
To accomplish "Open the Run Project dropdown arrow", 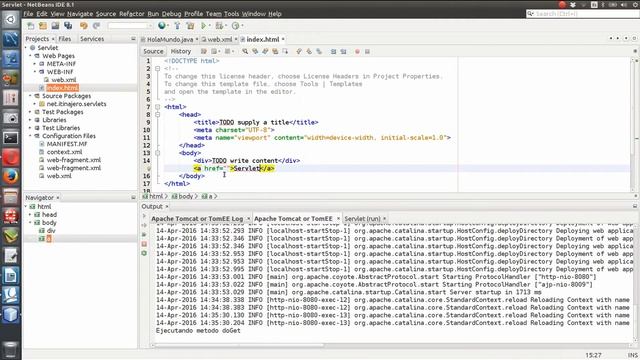I will (x=210, y=26).
